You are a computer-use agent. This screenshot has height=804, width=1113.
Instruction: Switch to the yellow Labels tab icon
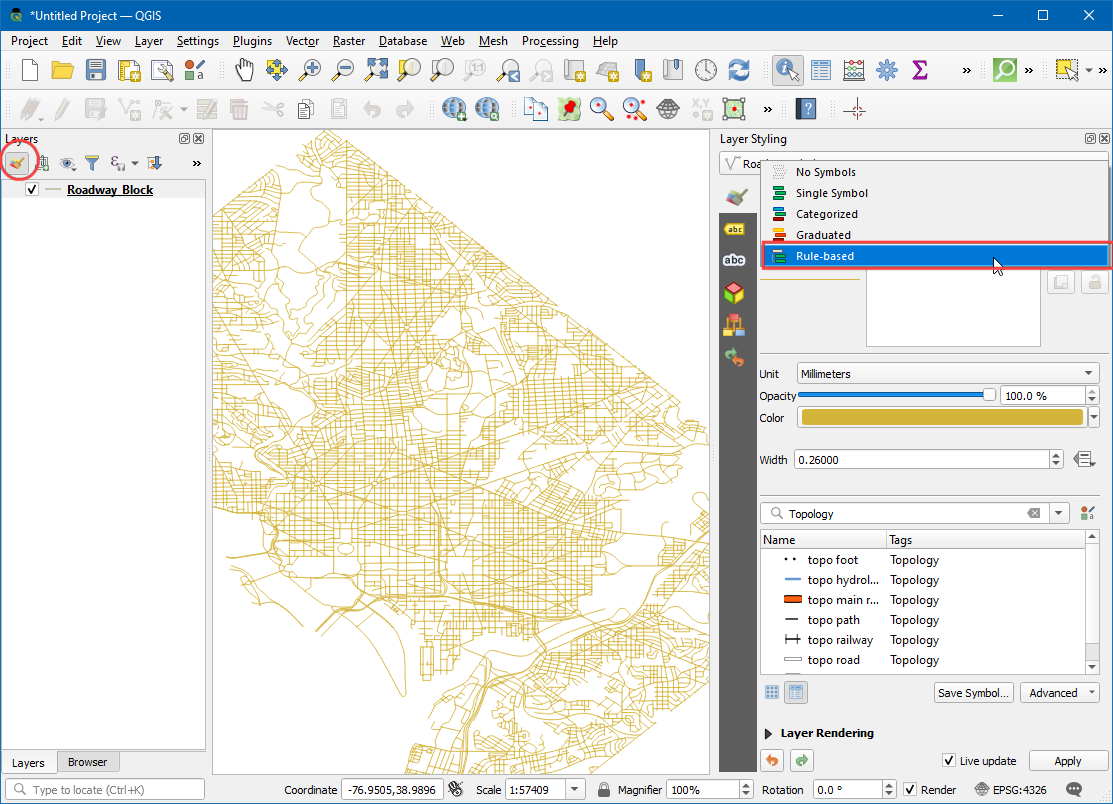point(734,229)
